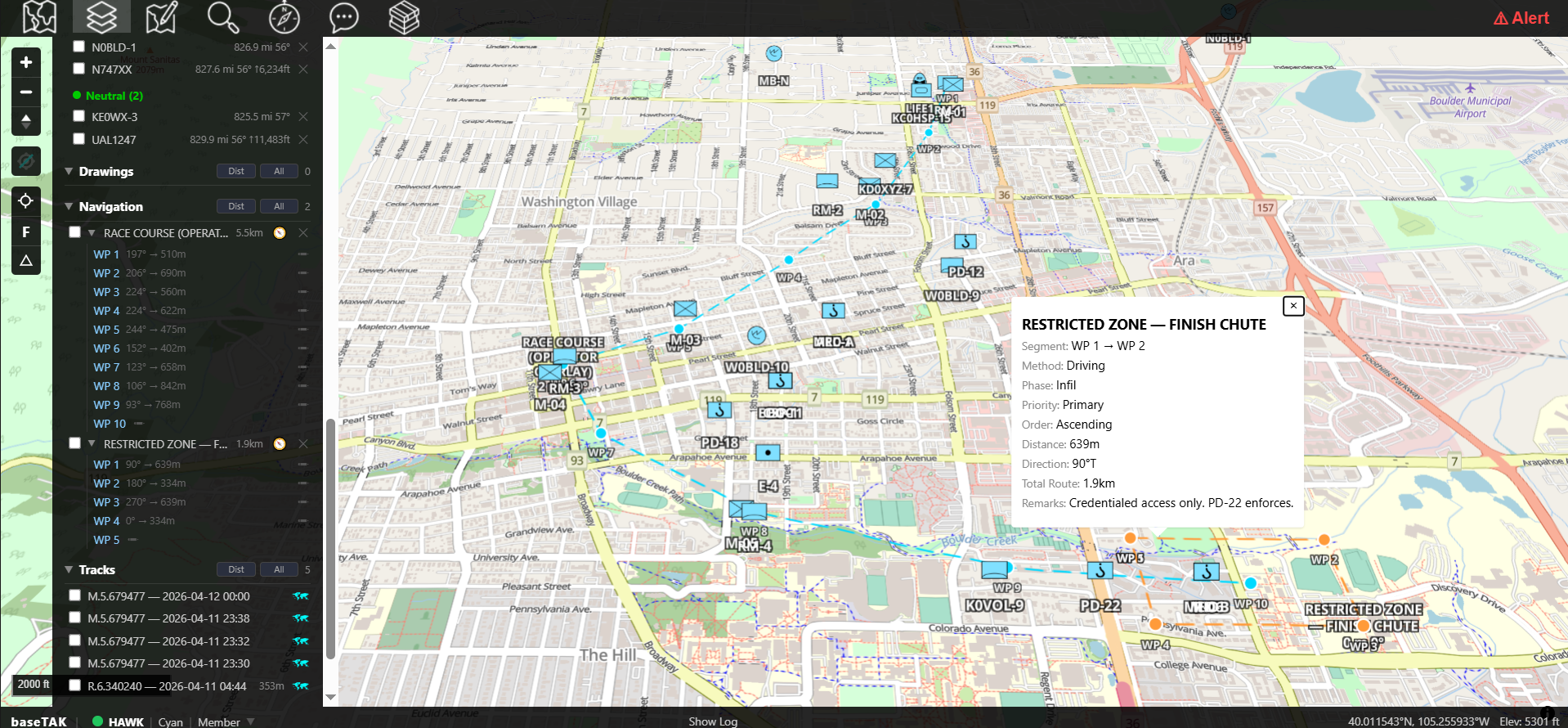
Task: Open the layers overlay panel
Action: [101, 17]
